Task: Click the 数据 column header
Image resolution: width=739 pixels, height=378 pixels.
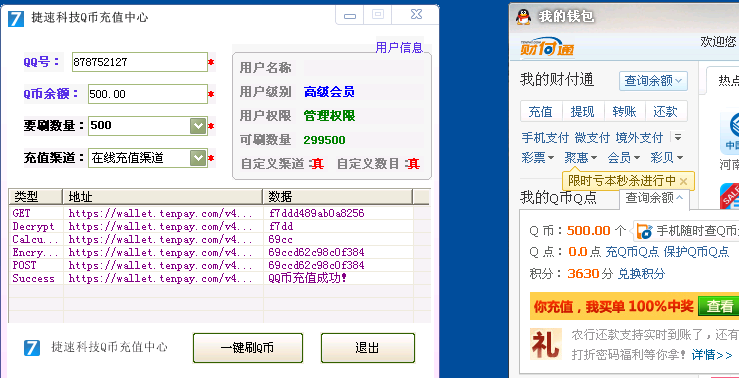Action: coord(337,196)
